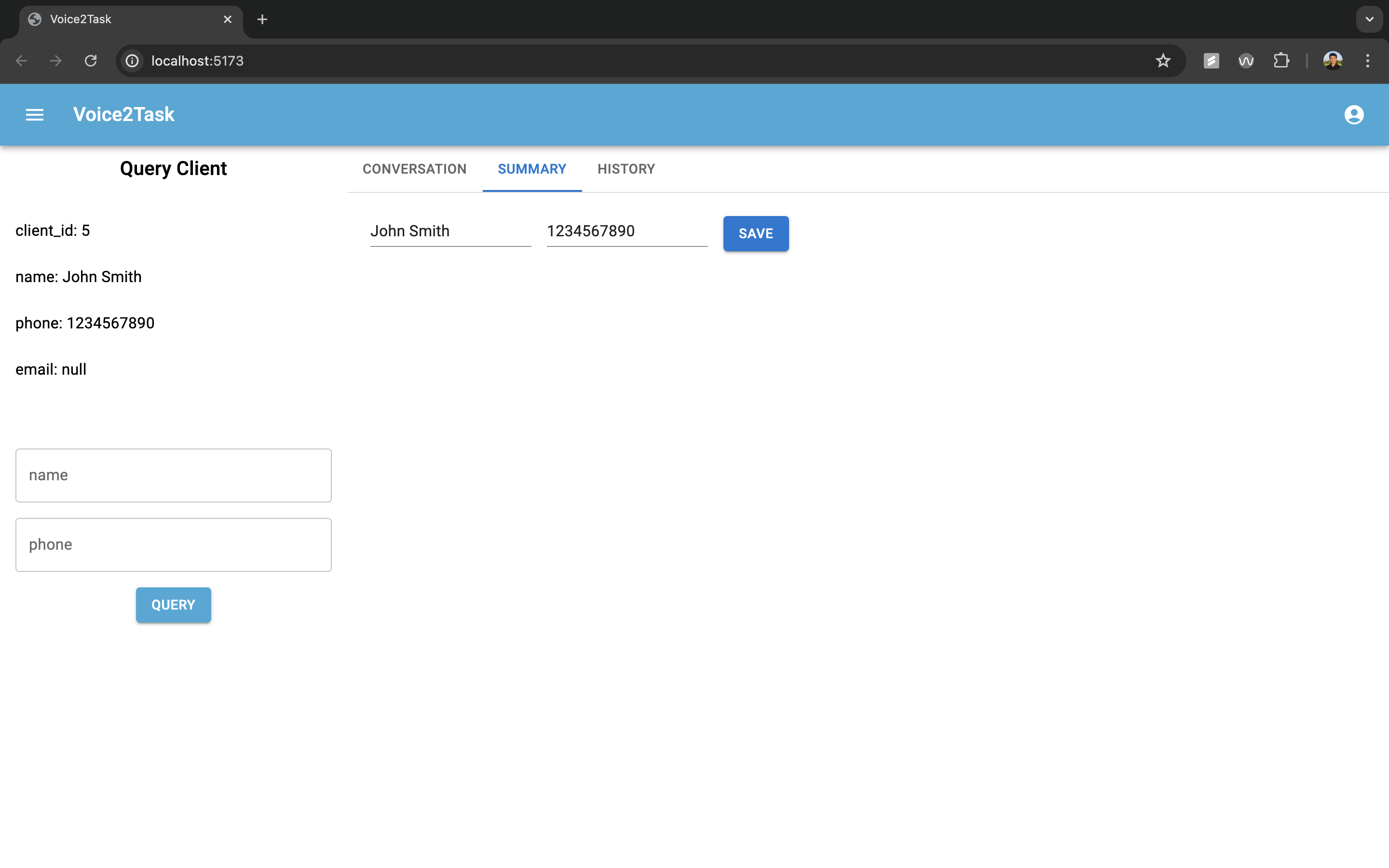
Task: Click the user account avatar icon
Action: pos(1353,115)
